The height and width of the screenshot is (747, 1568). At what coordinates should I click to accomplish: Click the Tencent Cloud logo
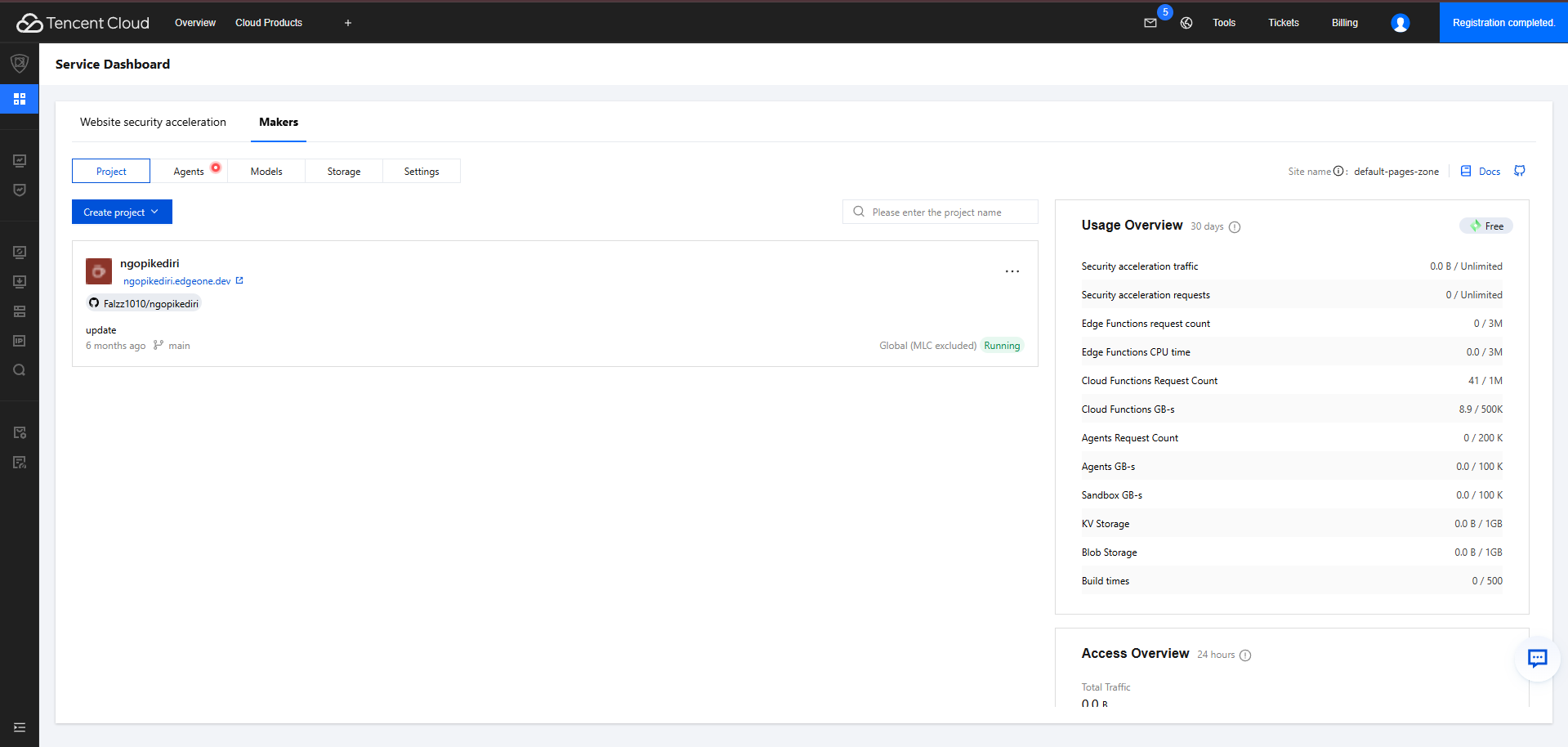pos(83,23)
